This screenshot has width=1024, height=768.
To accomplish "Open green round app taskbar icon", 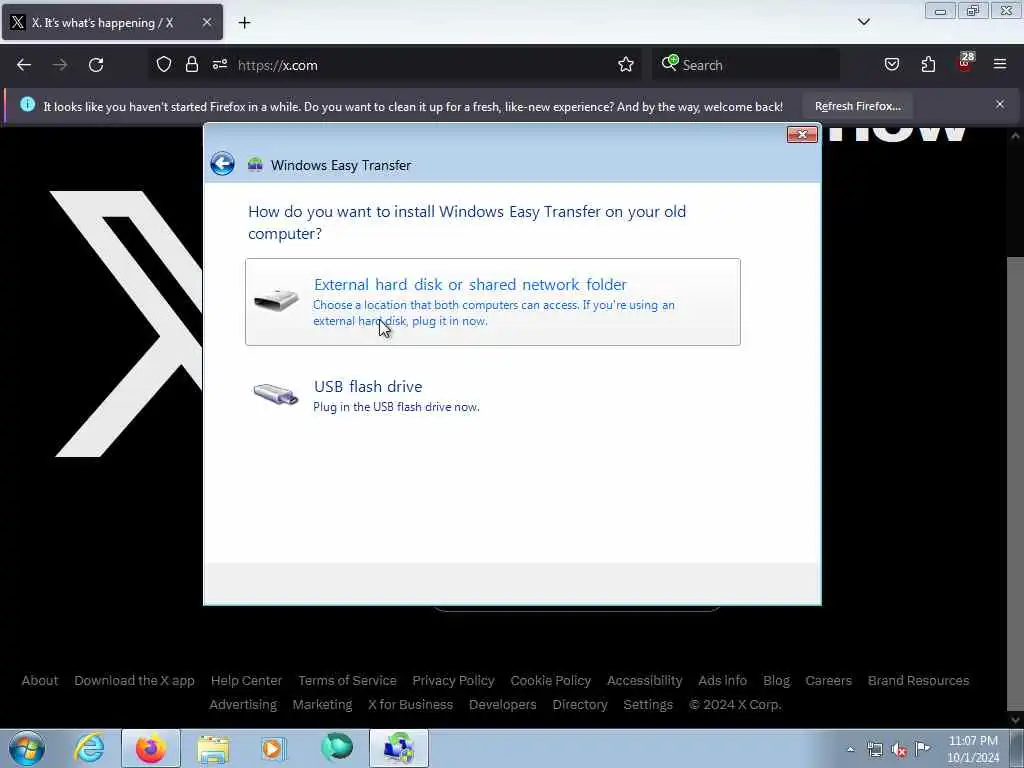I will (x=336, y=748).
